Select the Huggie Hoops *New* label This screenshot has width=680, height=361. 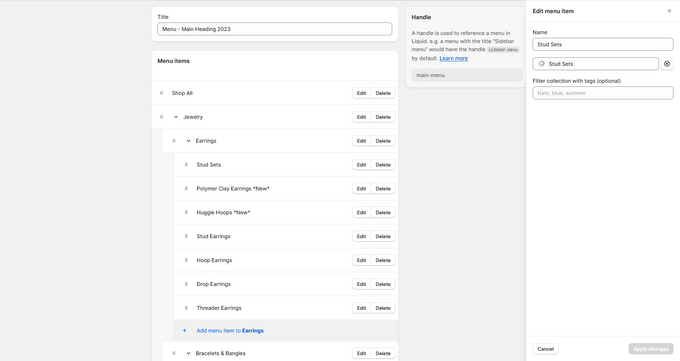(x=223, y=212)
